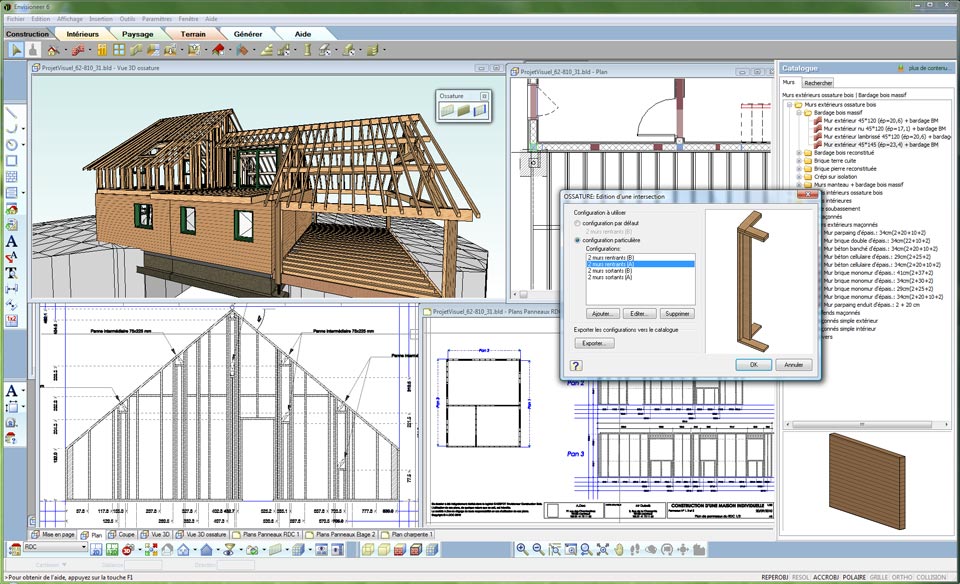Click the large text 'A' tool

[12, 241]
